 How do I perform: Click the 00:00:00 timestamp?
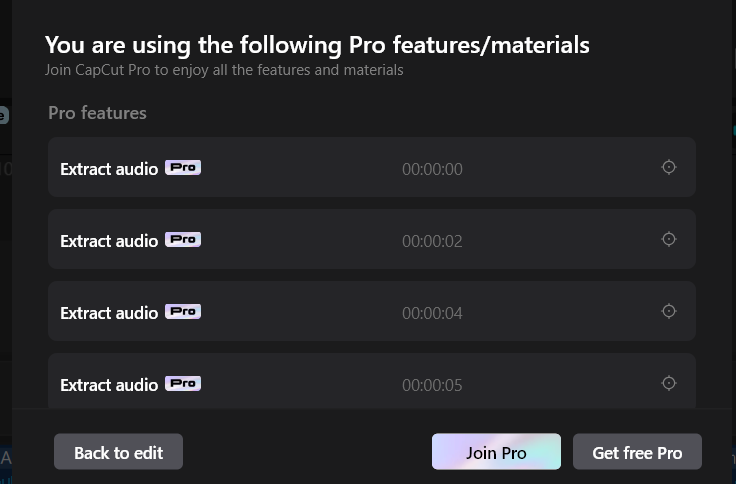432,169
